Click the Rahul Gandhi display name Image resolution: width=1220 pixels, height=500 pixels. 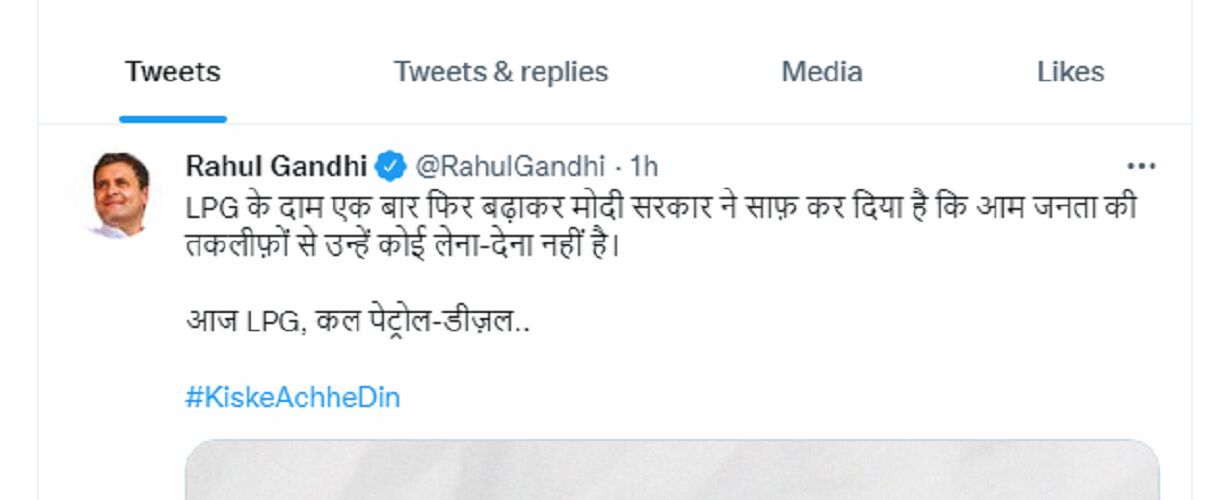pos(276,165)
